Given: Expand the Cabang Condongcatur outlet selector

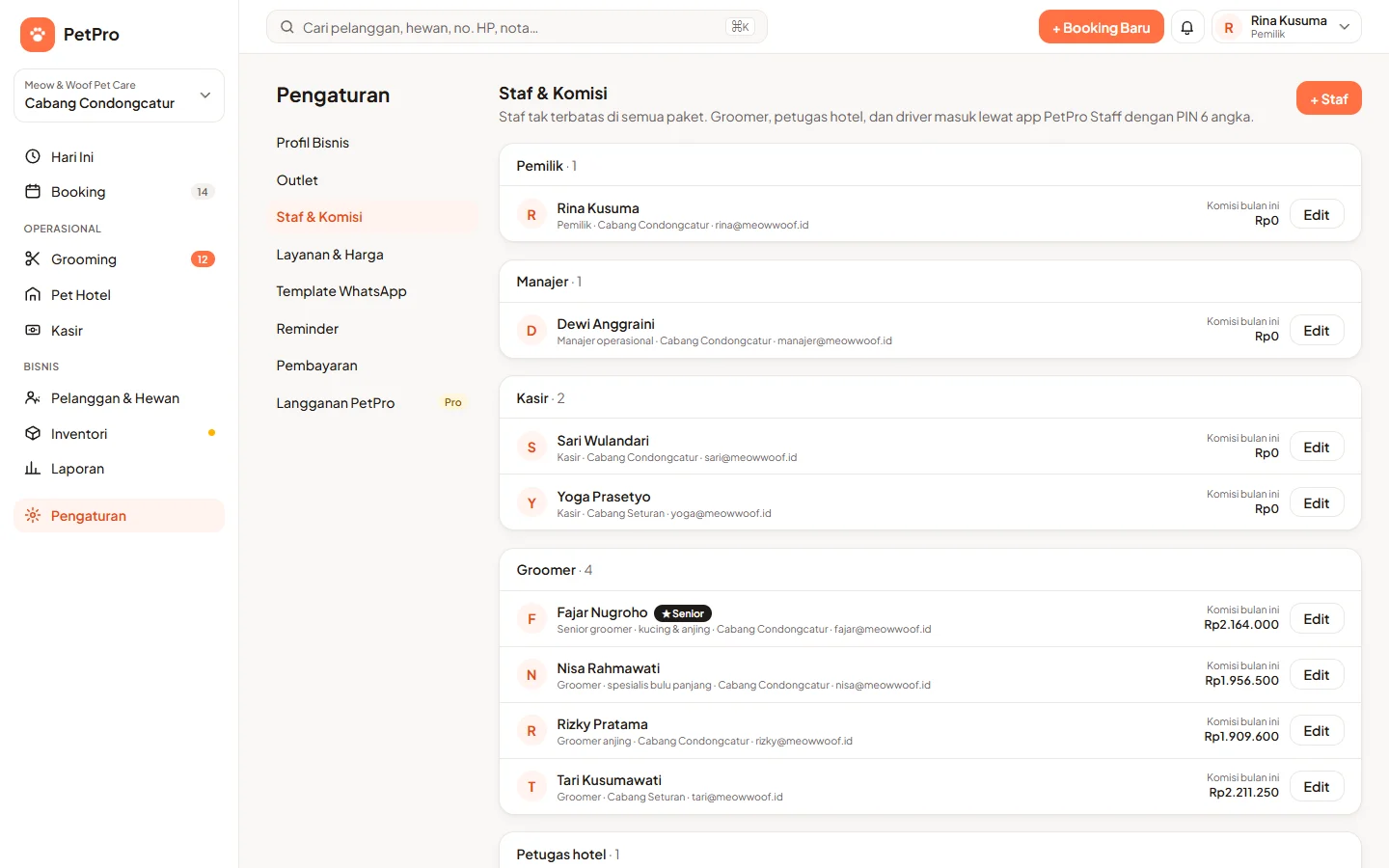Looking at the screenshot, I should (x=120, y=95).
